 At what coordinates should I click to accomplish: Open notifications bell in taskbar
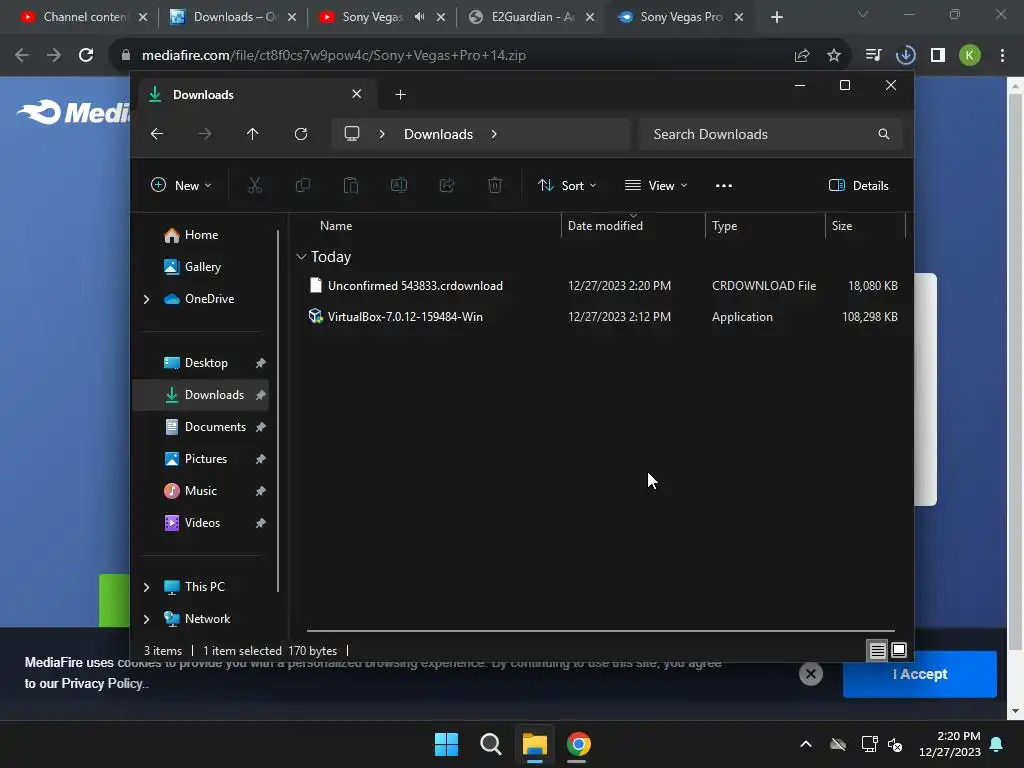pyautogui.click(x=997, y=744)
